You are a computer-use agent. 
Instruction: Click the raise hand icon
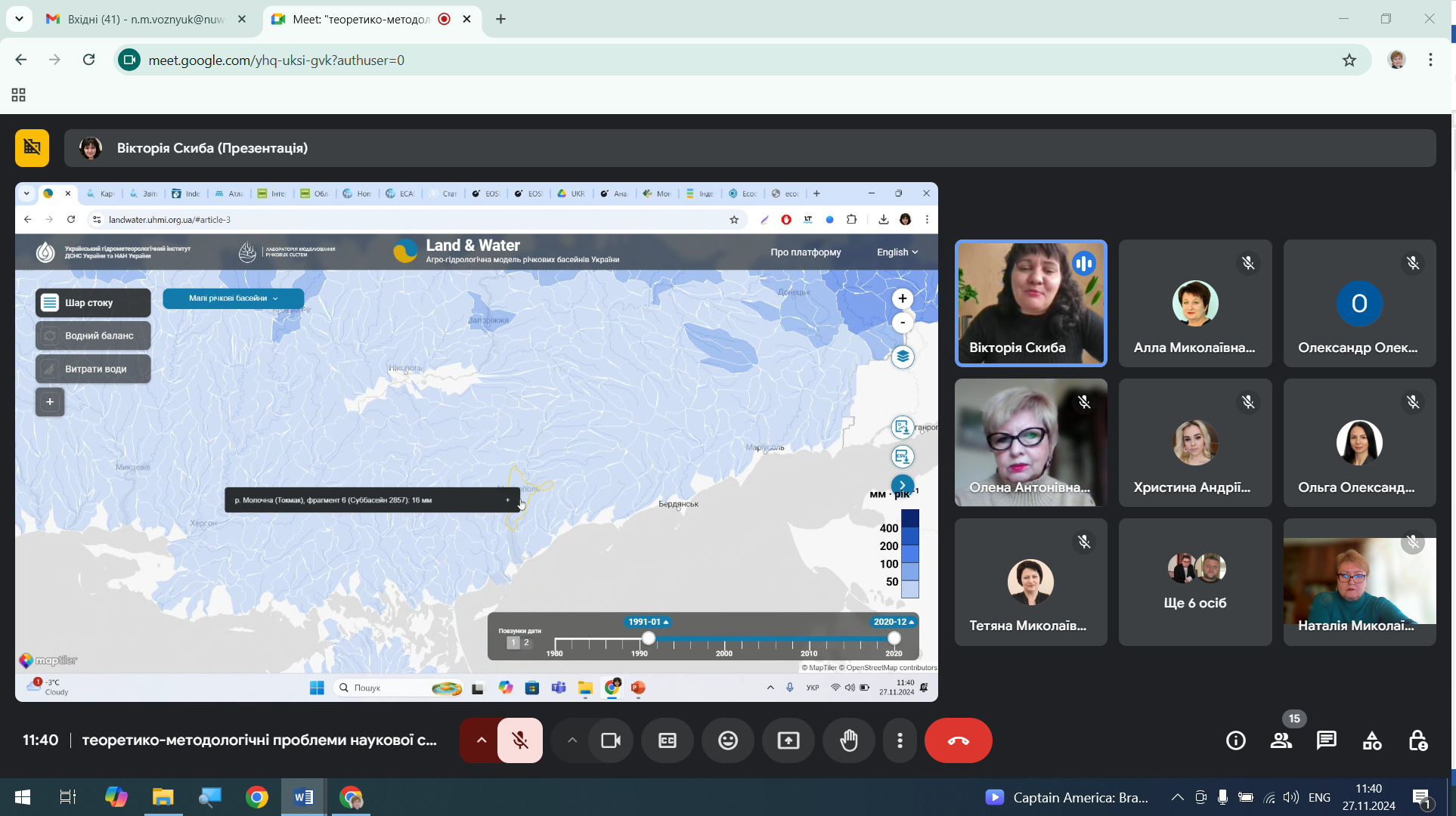(849, 740)
